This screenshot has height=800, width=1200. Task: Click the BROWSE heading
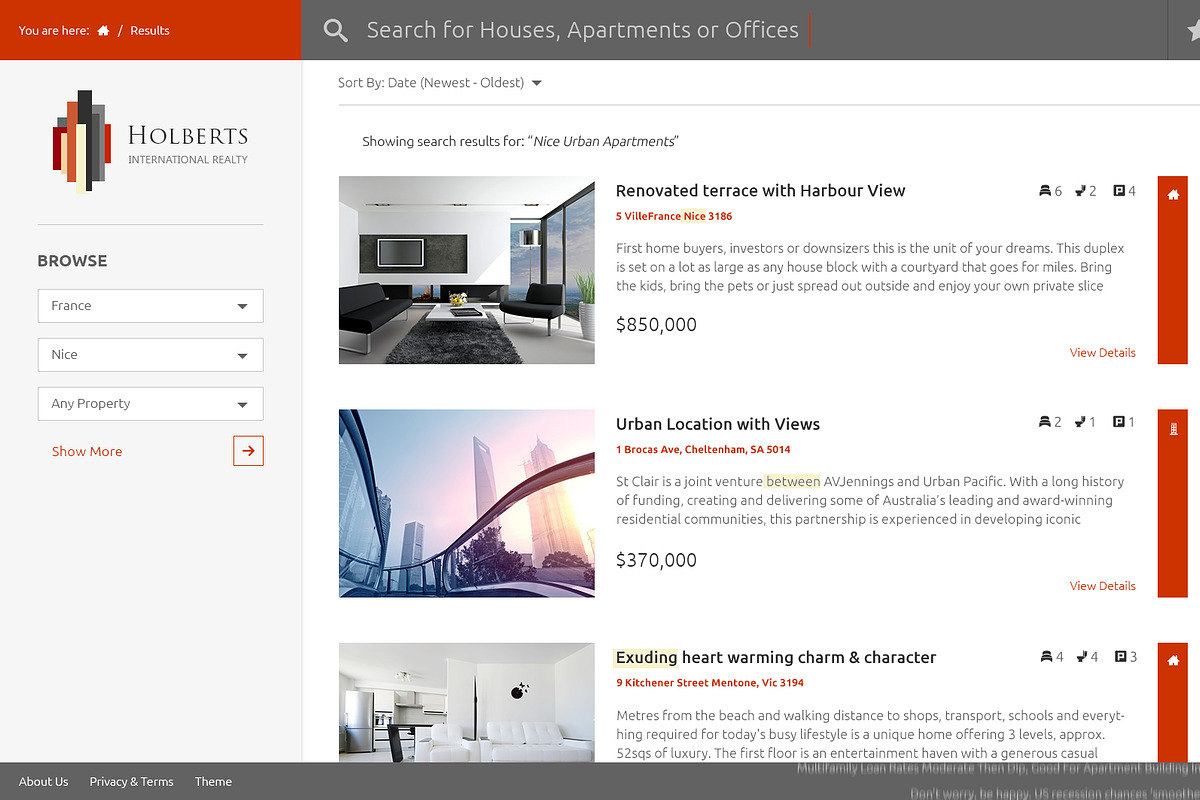(72, 261)
